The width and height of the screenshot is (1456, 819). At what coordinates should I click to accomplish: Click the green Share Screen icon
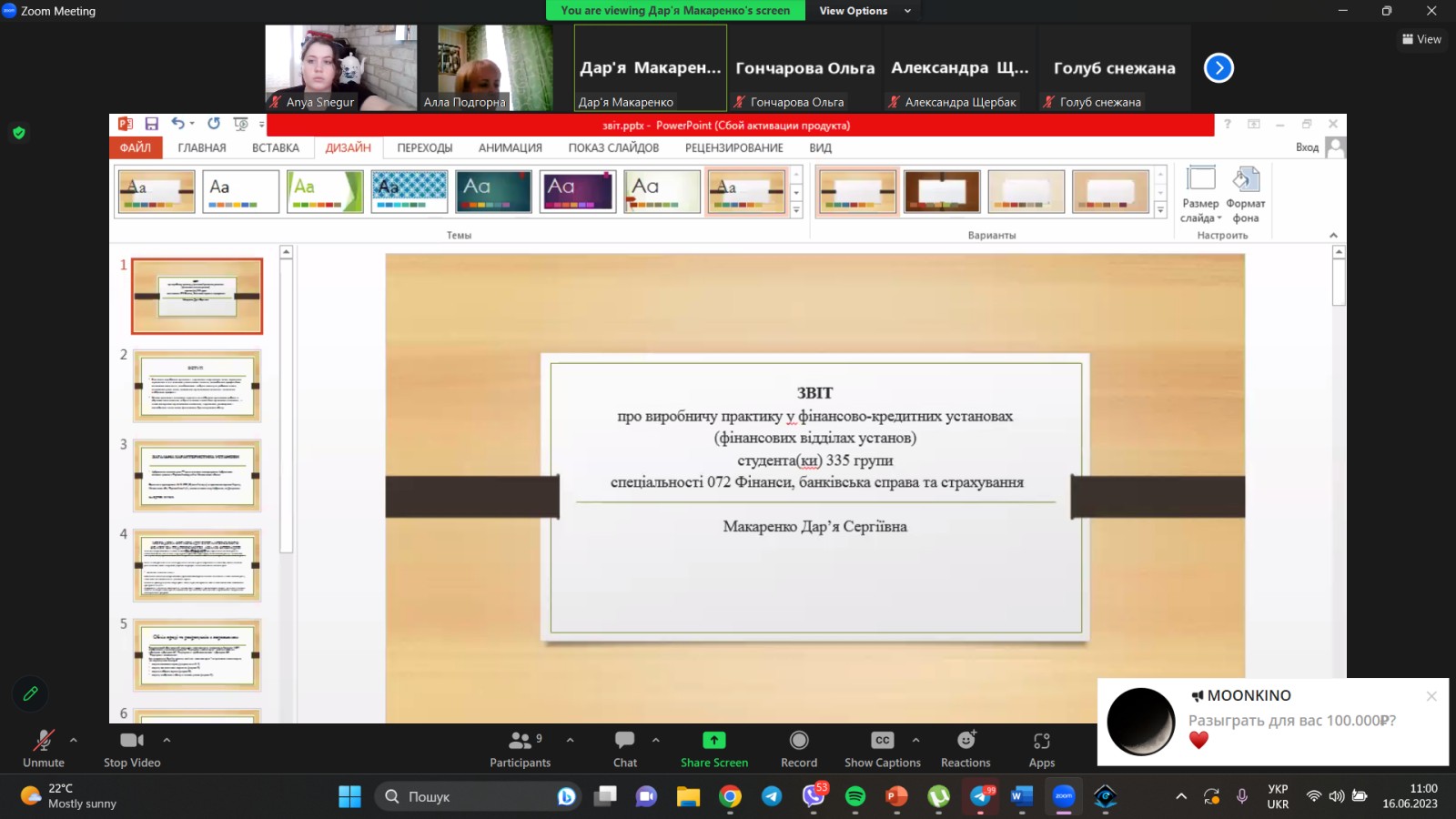click(714, 741)
